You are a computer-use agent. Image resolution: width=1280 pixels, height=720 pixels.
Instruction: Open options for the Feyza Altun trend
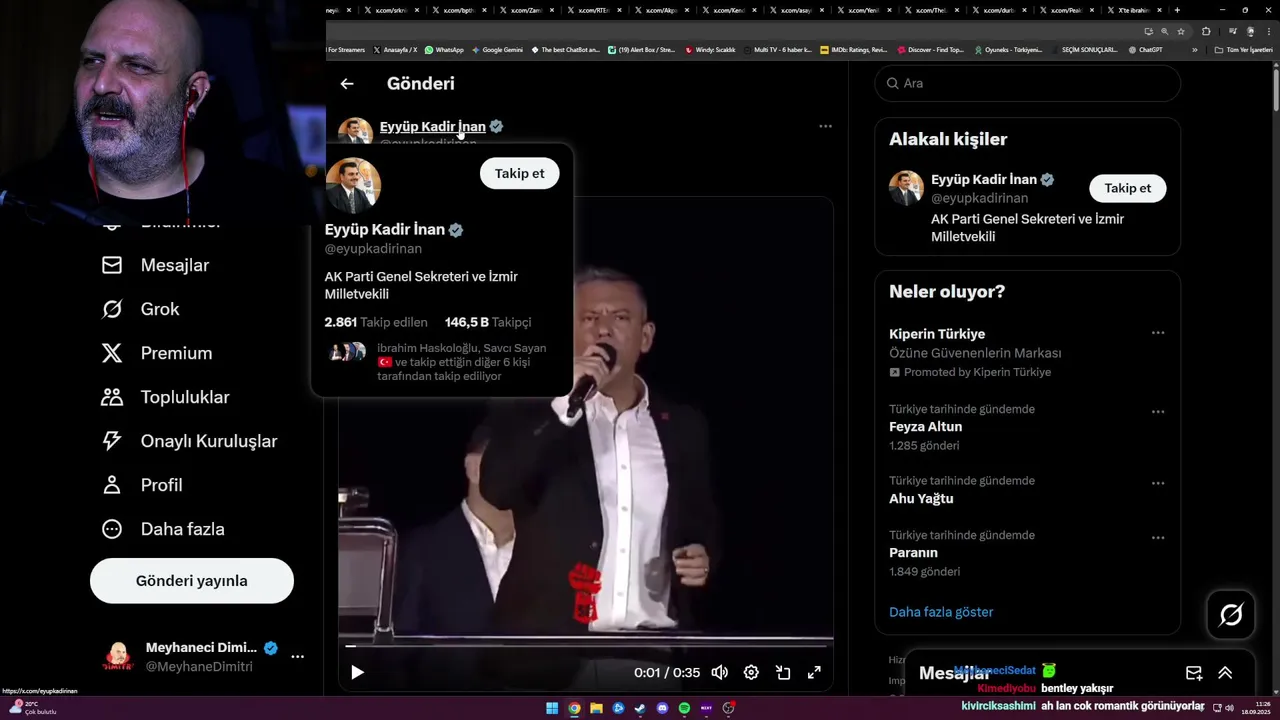point(1158,412)
